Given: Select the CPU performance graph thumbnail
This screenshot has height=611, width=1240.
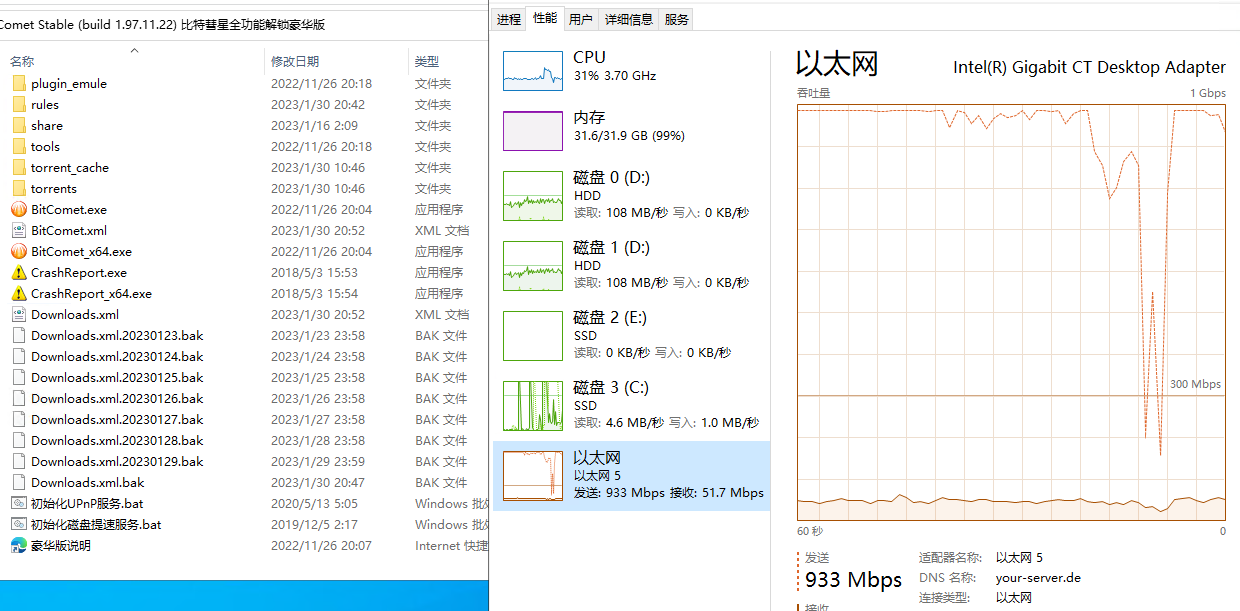Looking at the screenshot, I should coord(533,71).
